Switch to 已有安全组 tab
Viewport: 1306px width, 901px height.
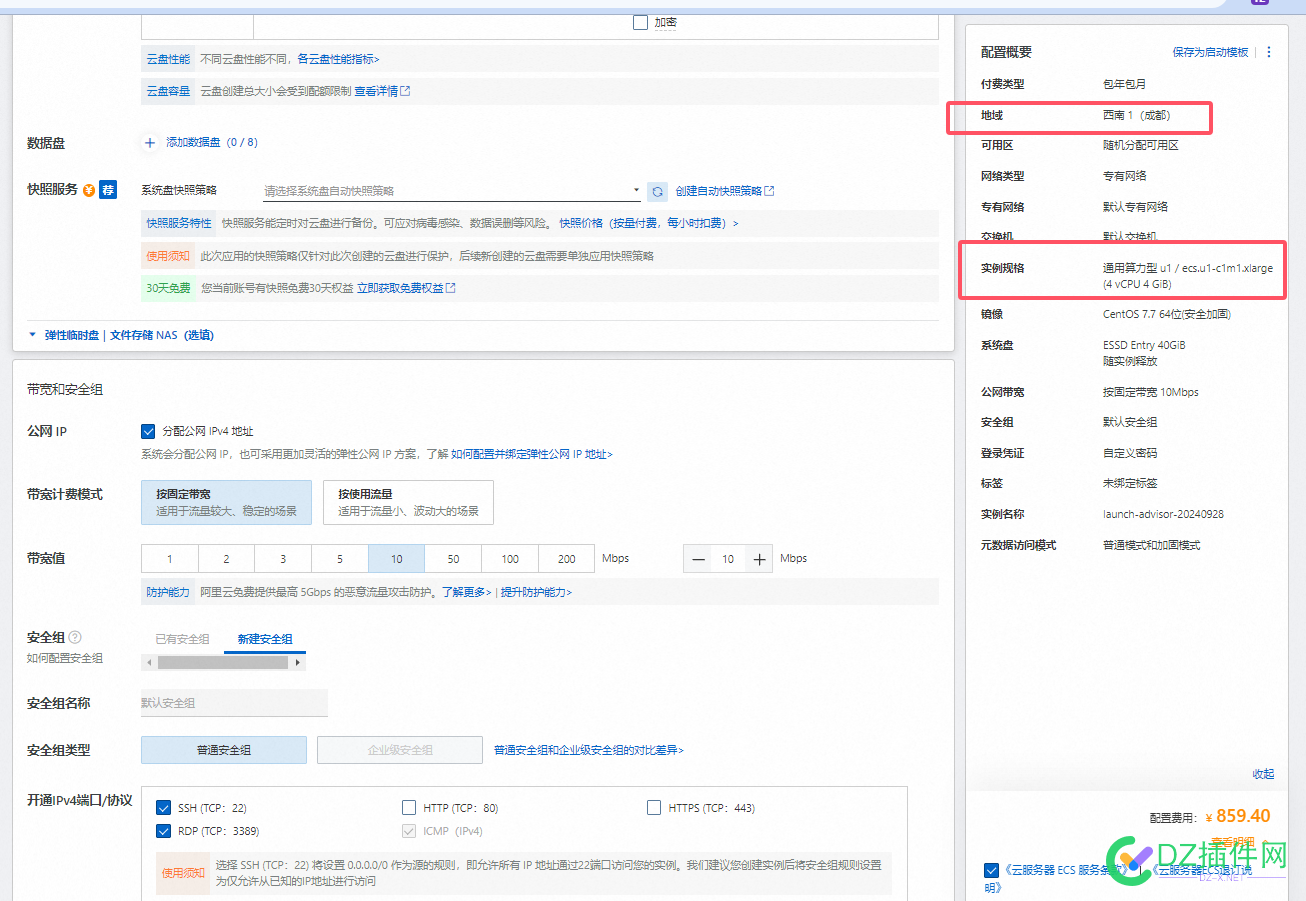pos(182,639)
